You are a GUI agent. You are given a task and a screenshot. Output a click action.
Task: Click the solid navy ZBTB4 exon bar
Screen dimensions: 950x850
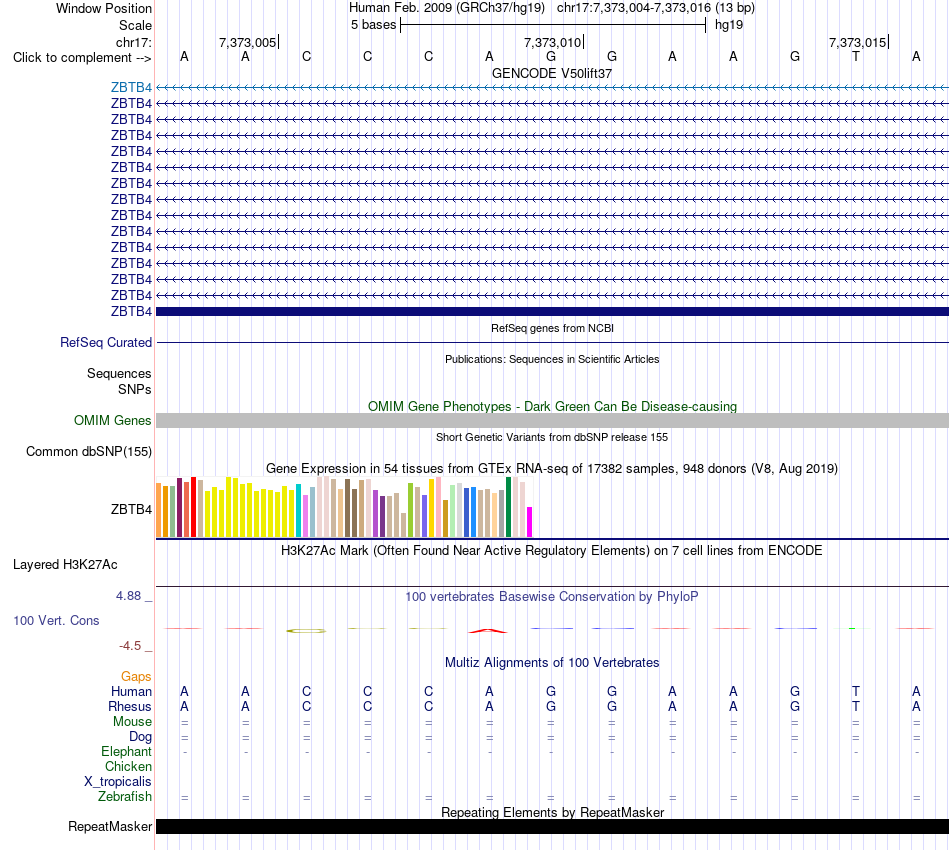552,311
